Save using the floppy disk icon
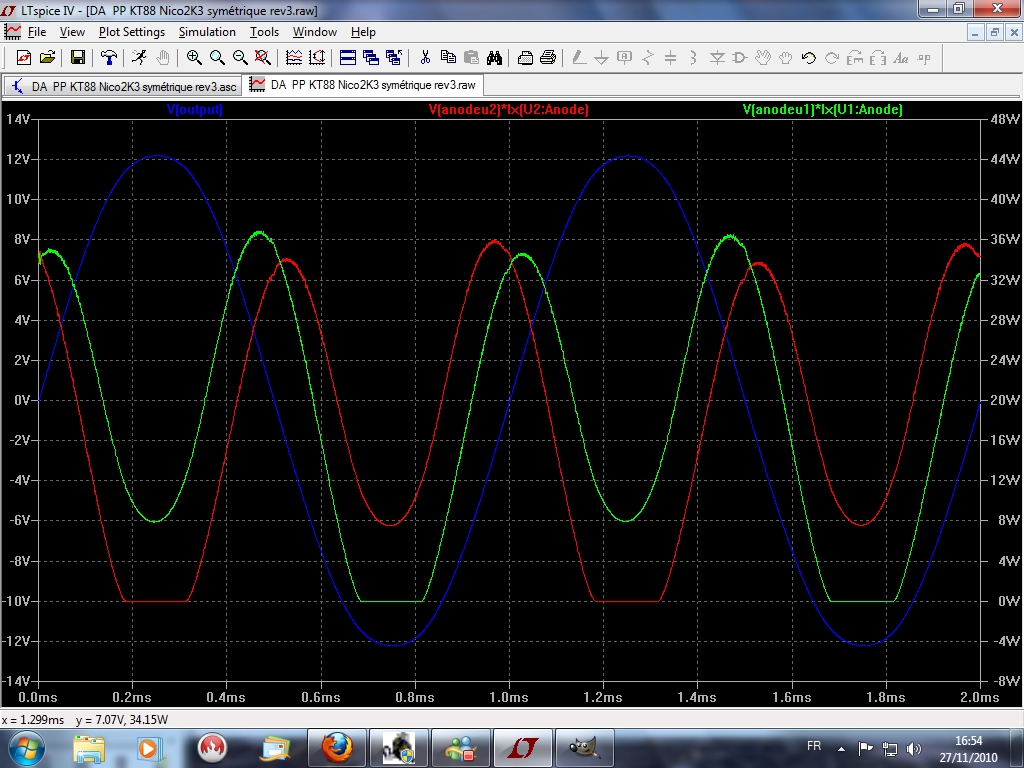Viewport: 1024px width, 768px height. point(78,58)
